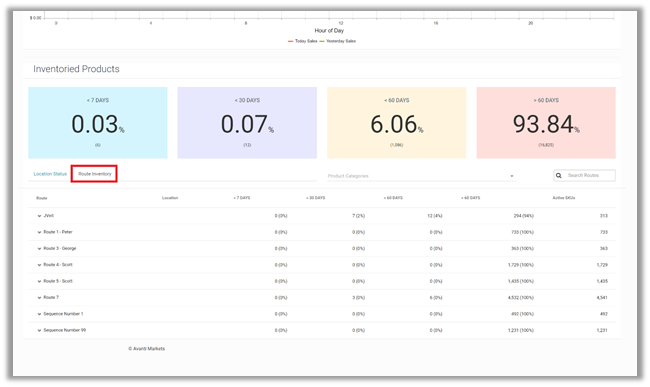Viewport: 650px width, 387px height.
Task: Expand the Route 3 - George row
Action: point(39,249)
